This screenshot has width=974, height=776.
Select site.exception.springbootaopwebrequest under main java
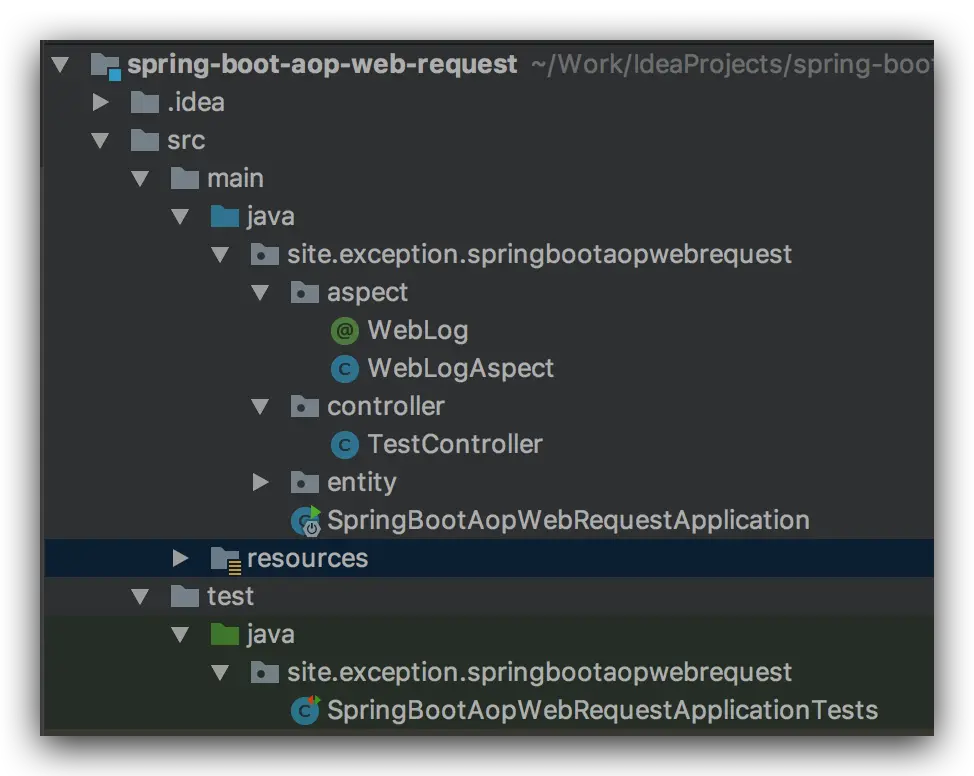tap(539, 255)
